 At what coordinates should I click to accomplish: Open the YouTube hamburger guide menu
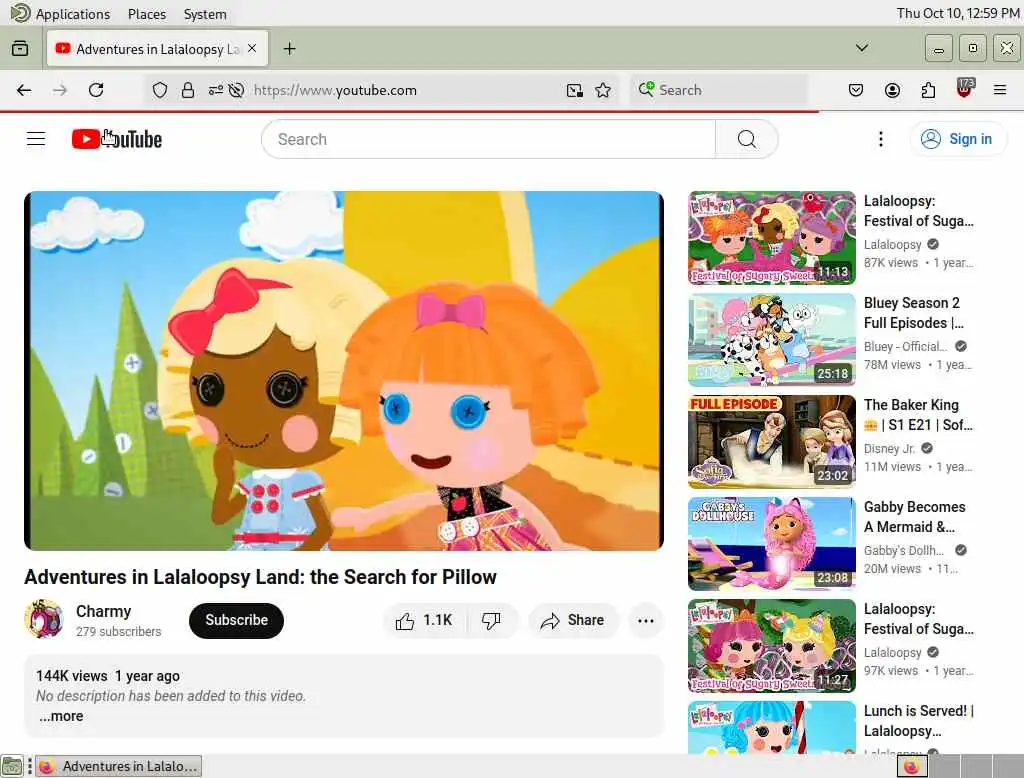36,139
